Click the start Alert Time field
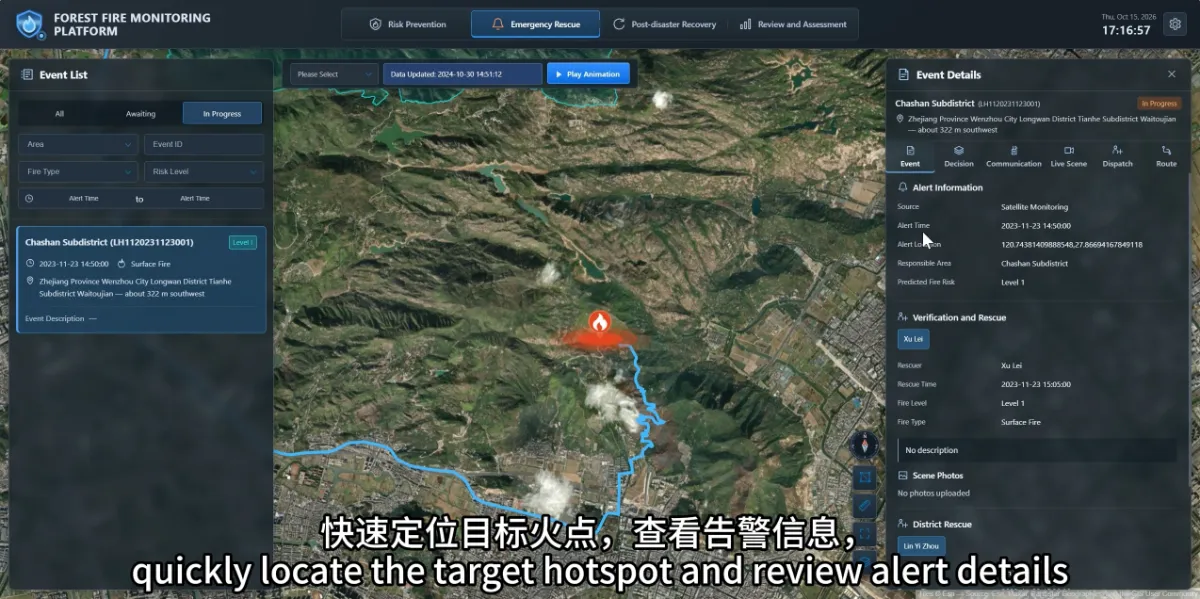The image size is (1200, 599). coord(84,198)
